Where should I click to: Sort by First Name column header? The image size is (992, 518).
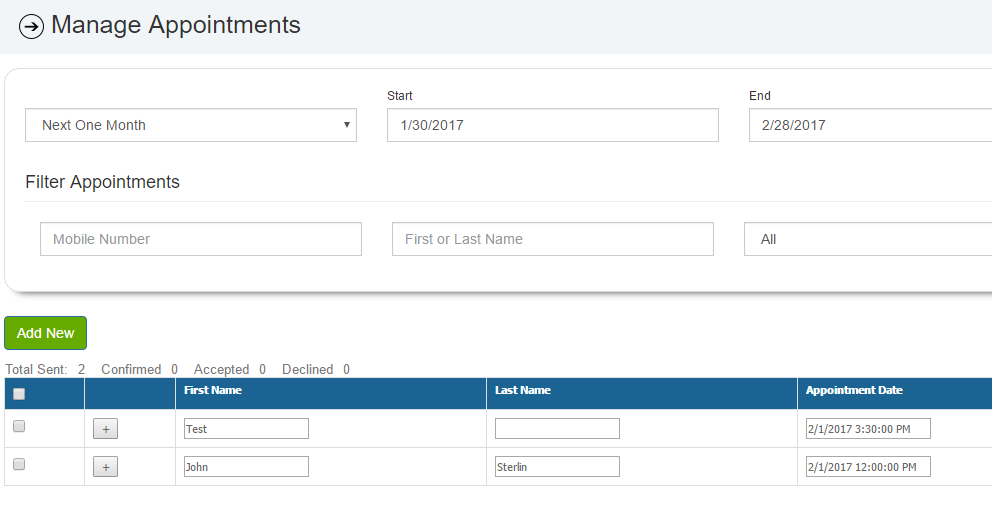pyautogui.click(x=213, y=390)
